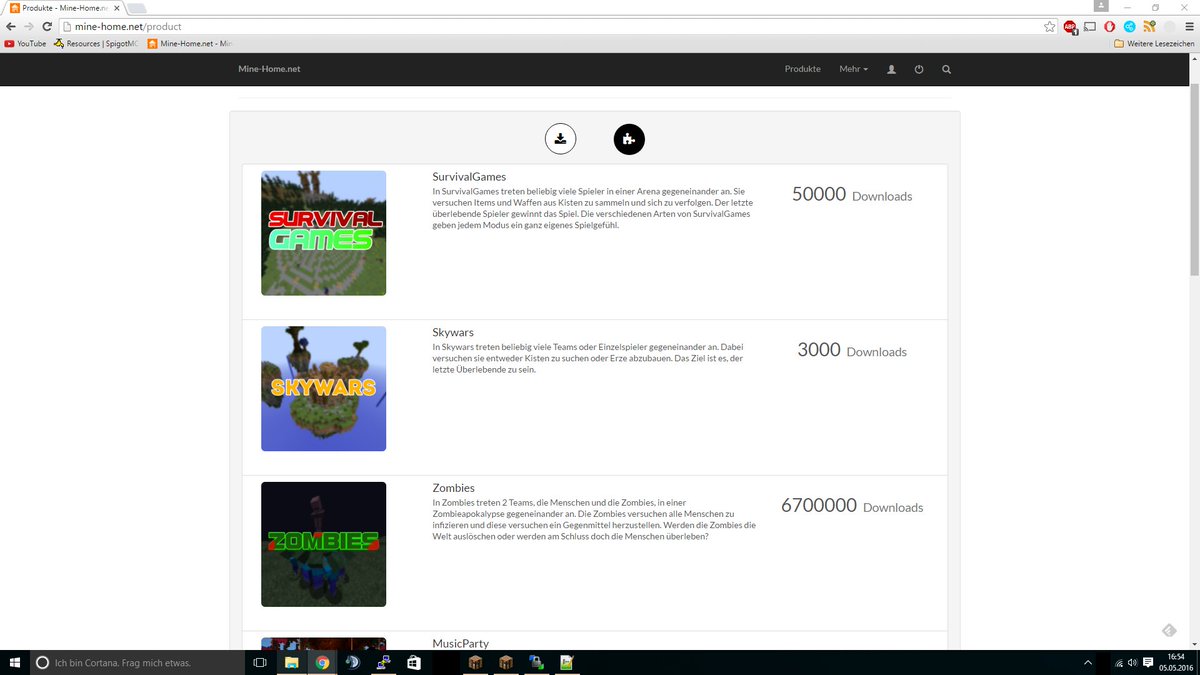The image size is (1200, 675).
Task: Switch to the Produkte - Mine-Home browser tab
Action: pyautogui.click(x=65, y=7)
